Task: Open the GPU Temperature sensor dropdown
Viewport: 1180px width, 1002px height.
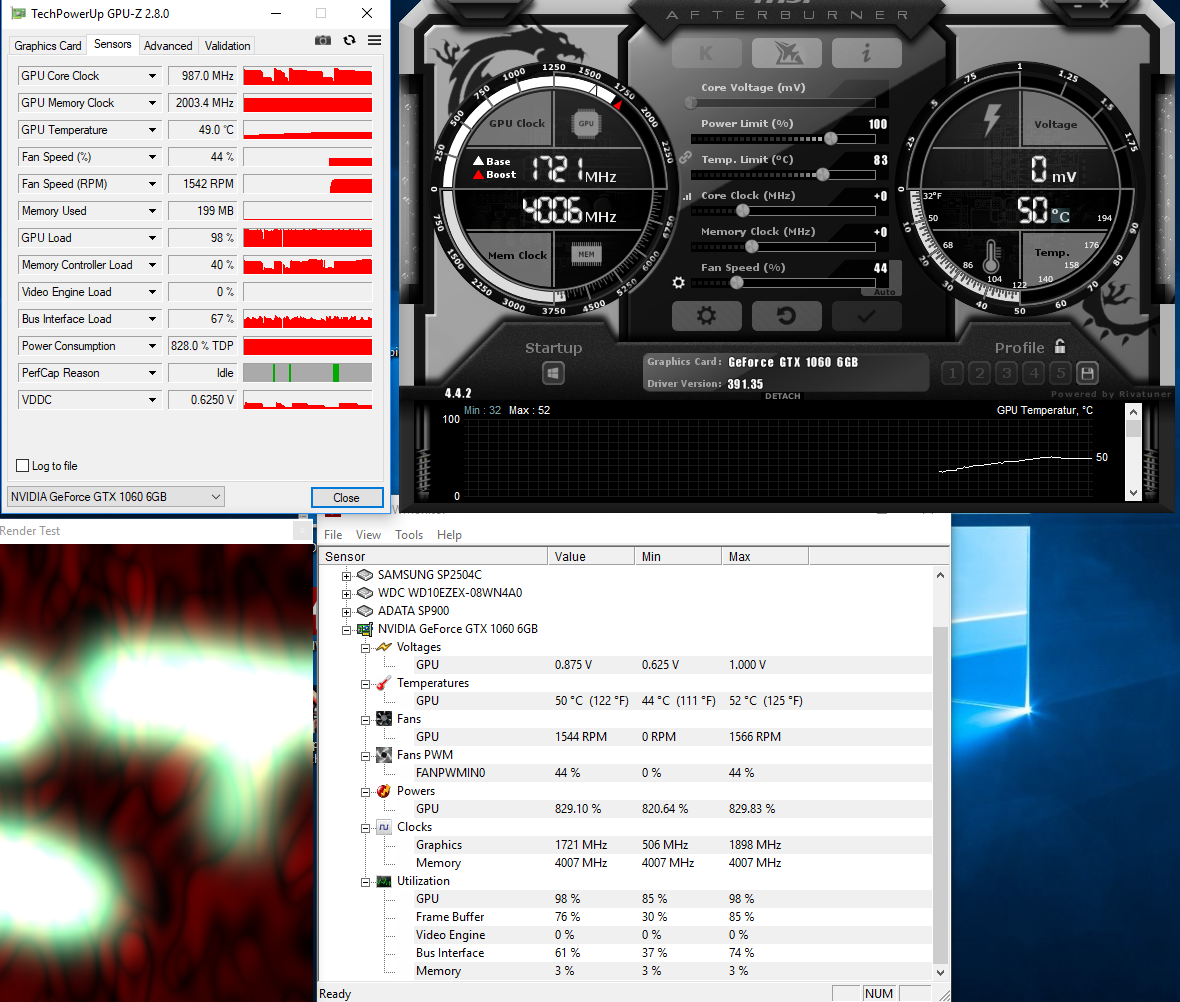Action: [152, 130]
